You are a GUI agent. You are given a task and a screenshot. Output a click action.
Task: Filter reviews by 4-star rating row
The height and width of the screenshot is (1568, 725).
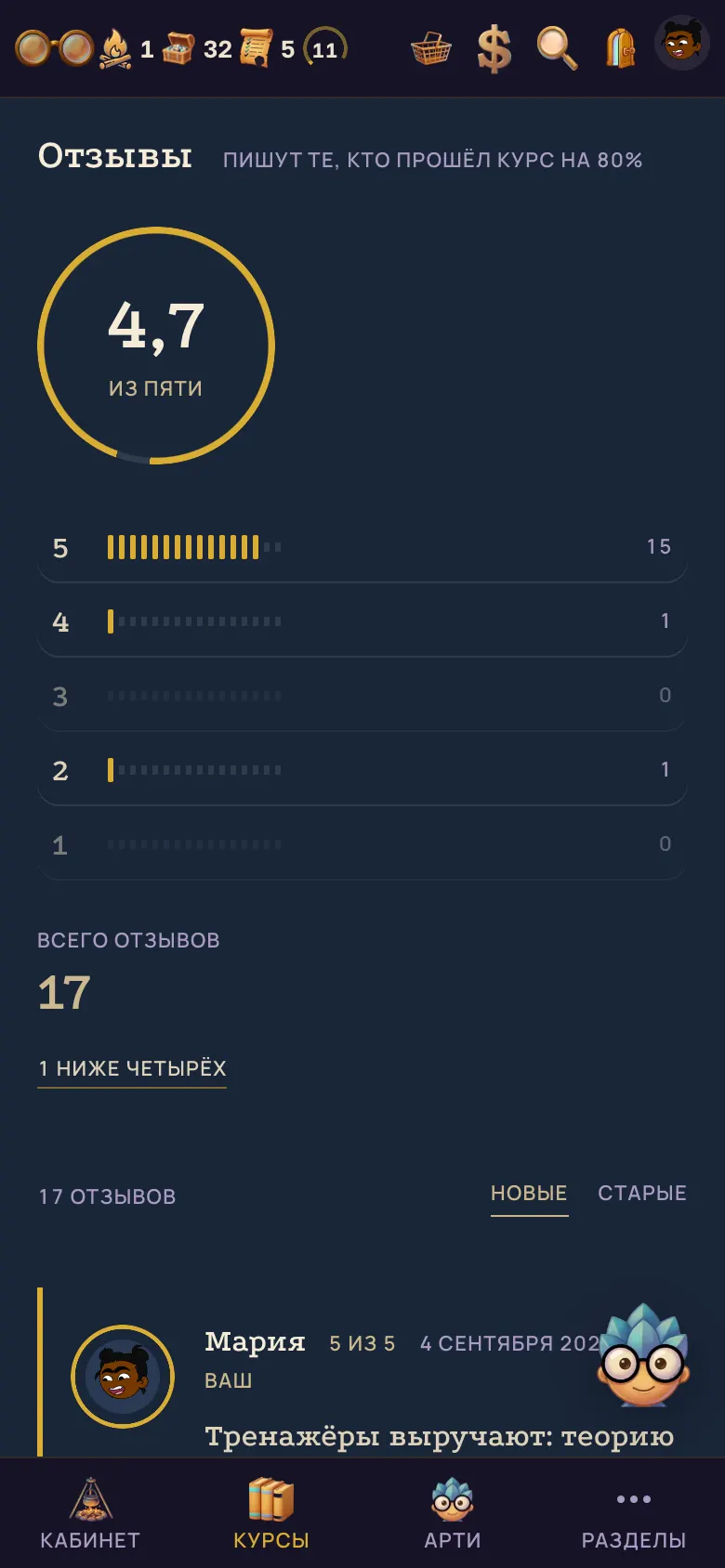pyautogui.click(x=362, y=621)
